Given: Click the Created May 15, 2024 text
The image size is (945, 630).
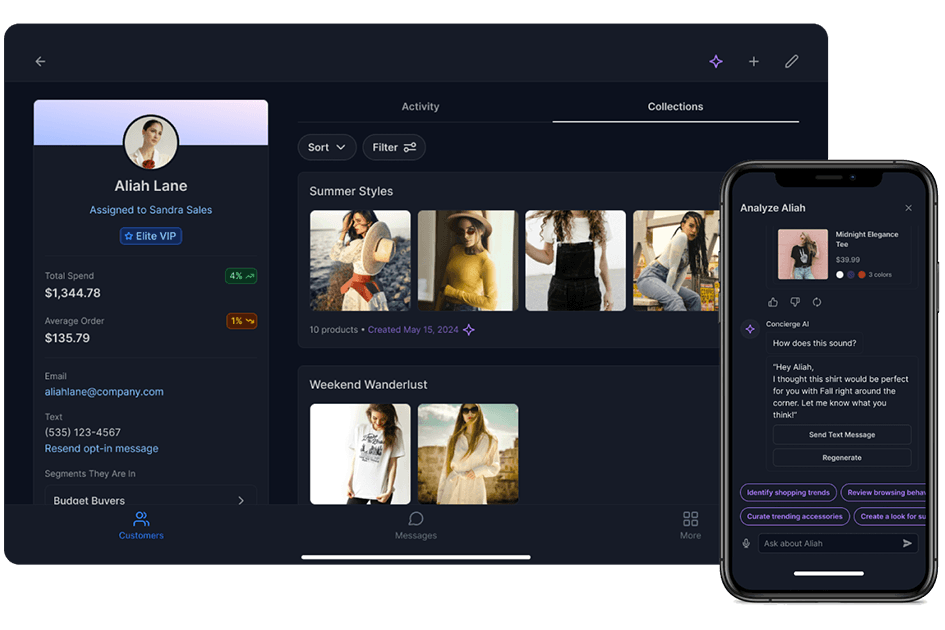Looking at the screenshot, I should click(x=413, y=330).
